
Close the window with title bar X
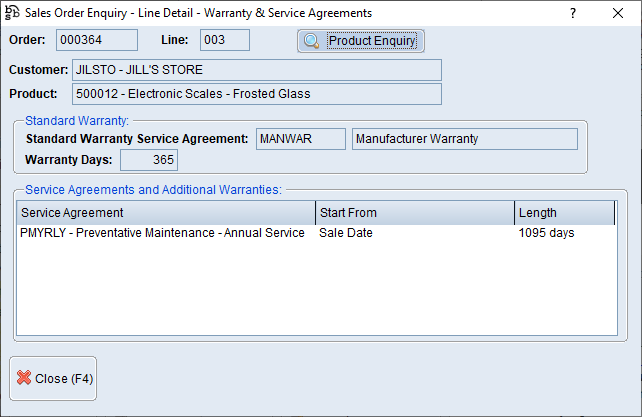[617, 13]
